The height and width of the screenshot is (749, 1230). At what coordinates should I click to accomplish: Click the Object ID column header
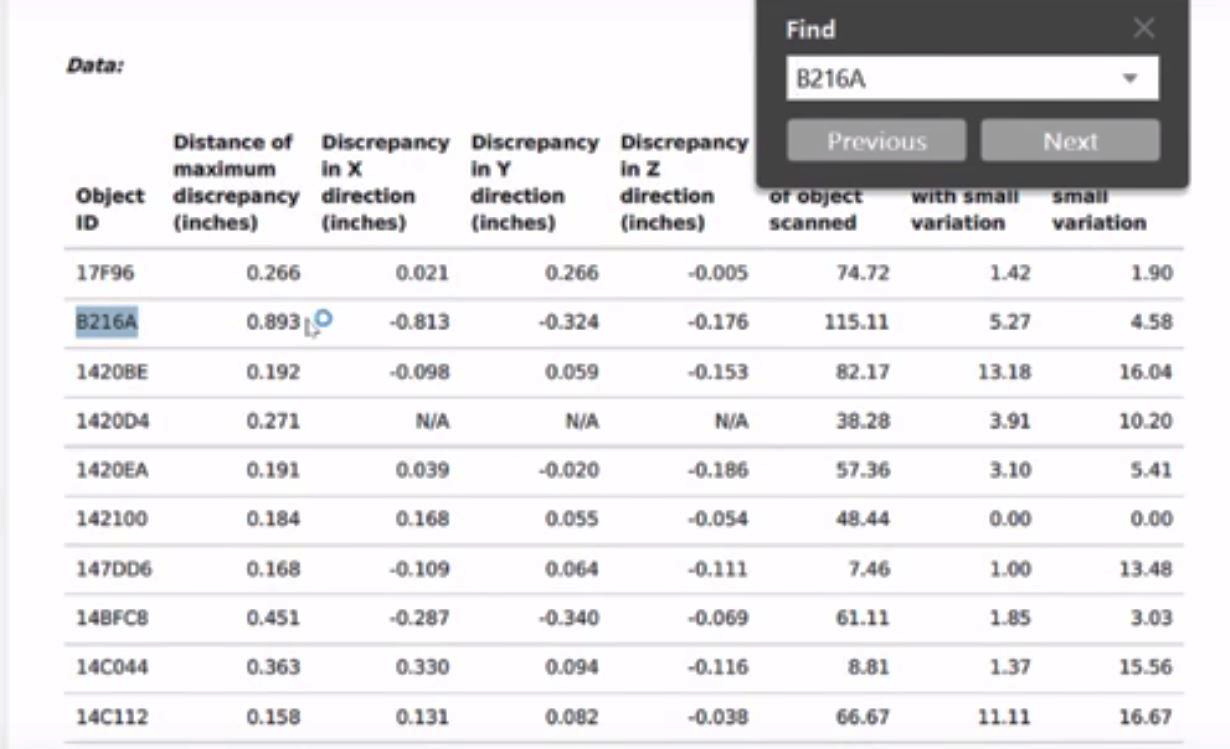pos(110,209)
